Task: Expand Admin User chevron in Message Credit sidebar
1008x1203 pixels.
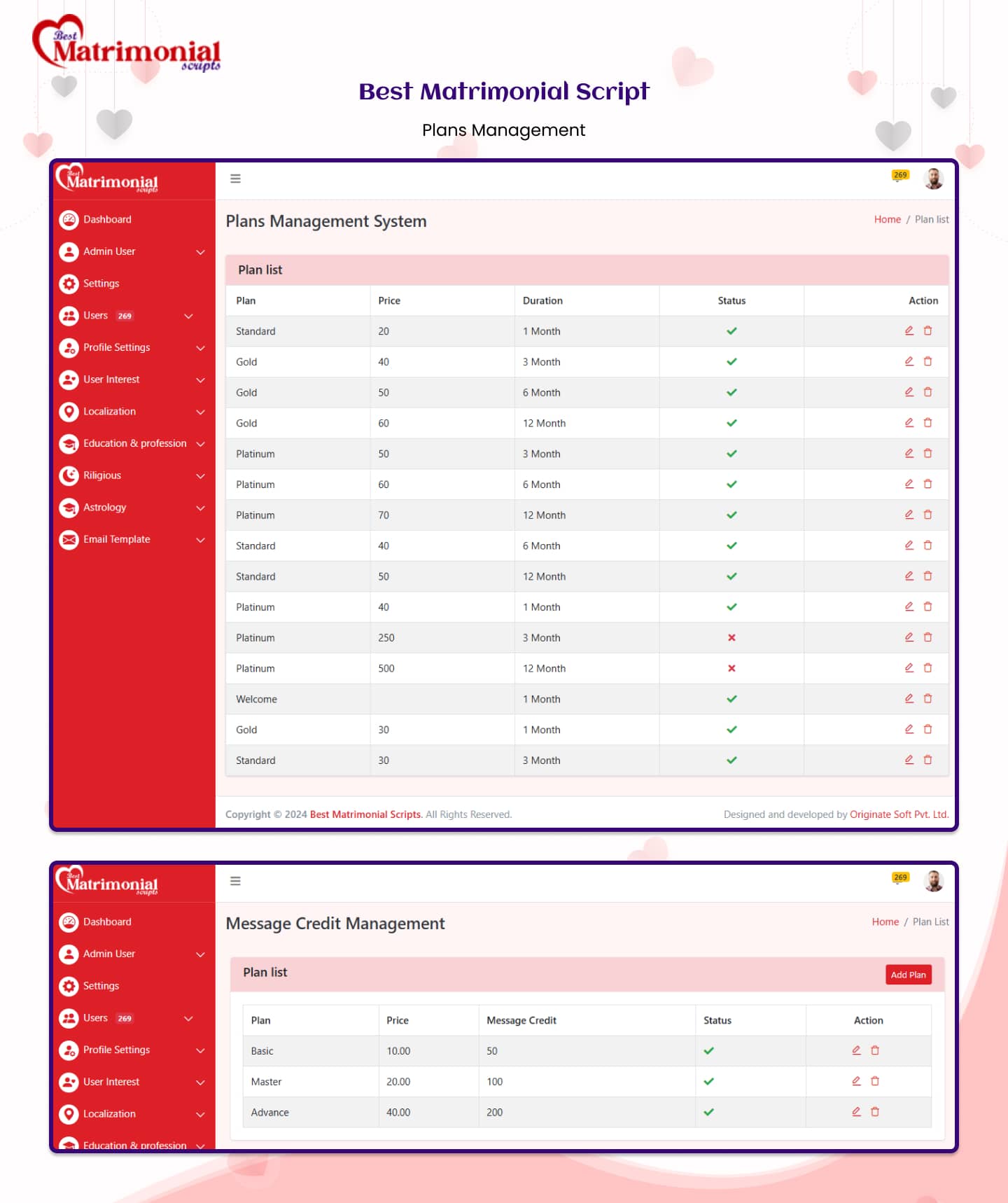Action: pyautogui.click(x=200, y=954)
